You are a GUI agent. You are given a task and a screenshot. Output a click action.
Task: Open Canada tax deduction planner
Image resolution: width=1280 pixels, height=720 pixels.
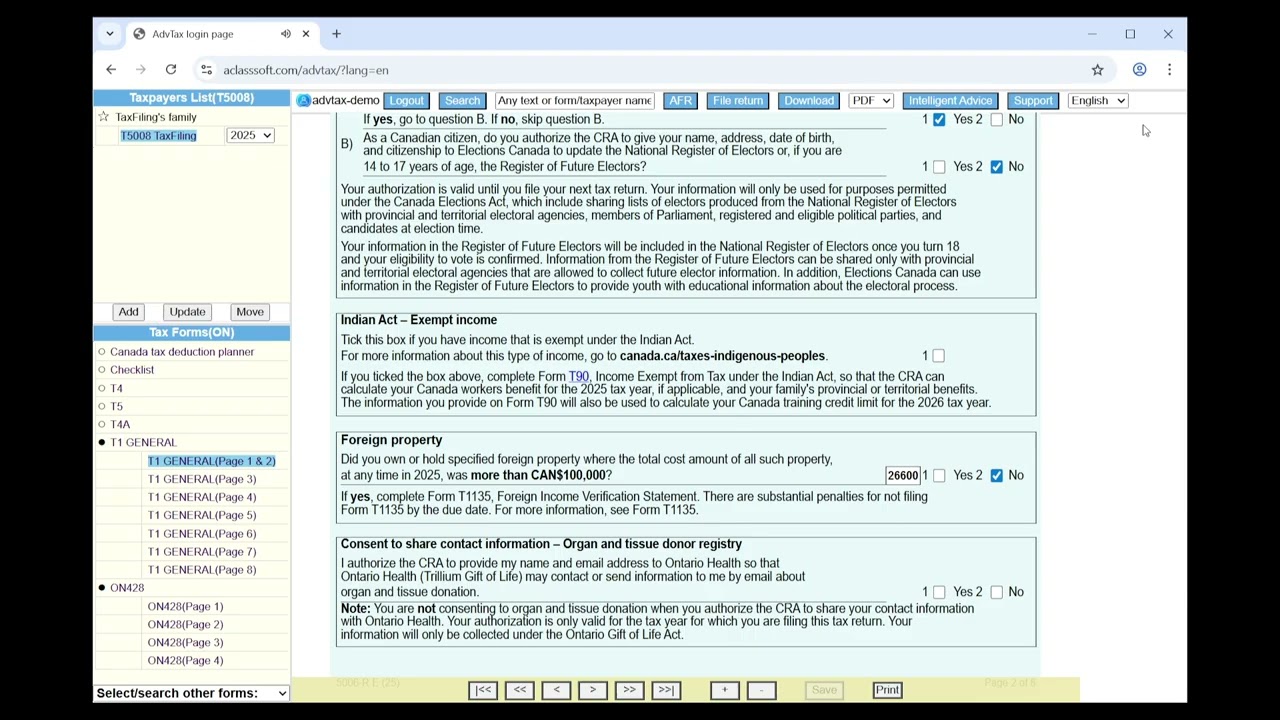pos(182,352)
